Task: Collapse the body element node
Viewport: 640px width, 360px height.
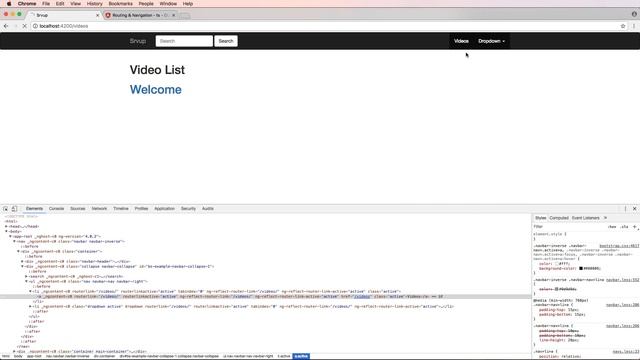Action: (x=6, y=231)
